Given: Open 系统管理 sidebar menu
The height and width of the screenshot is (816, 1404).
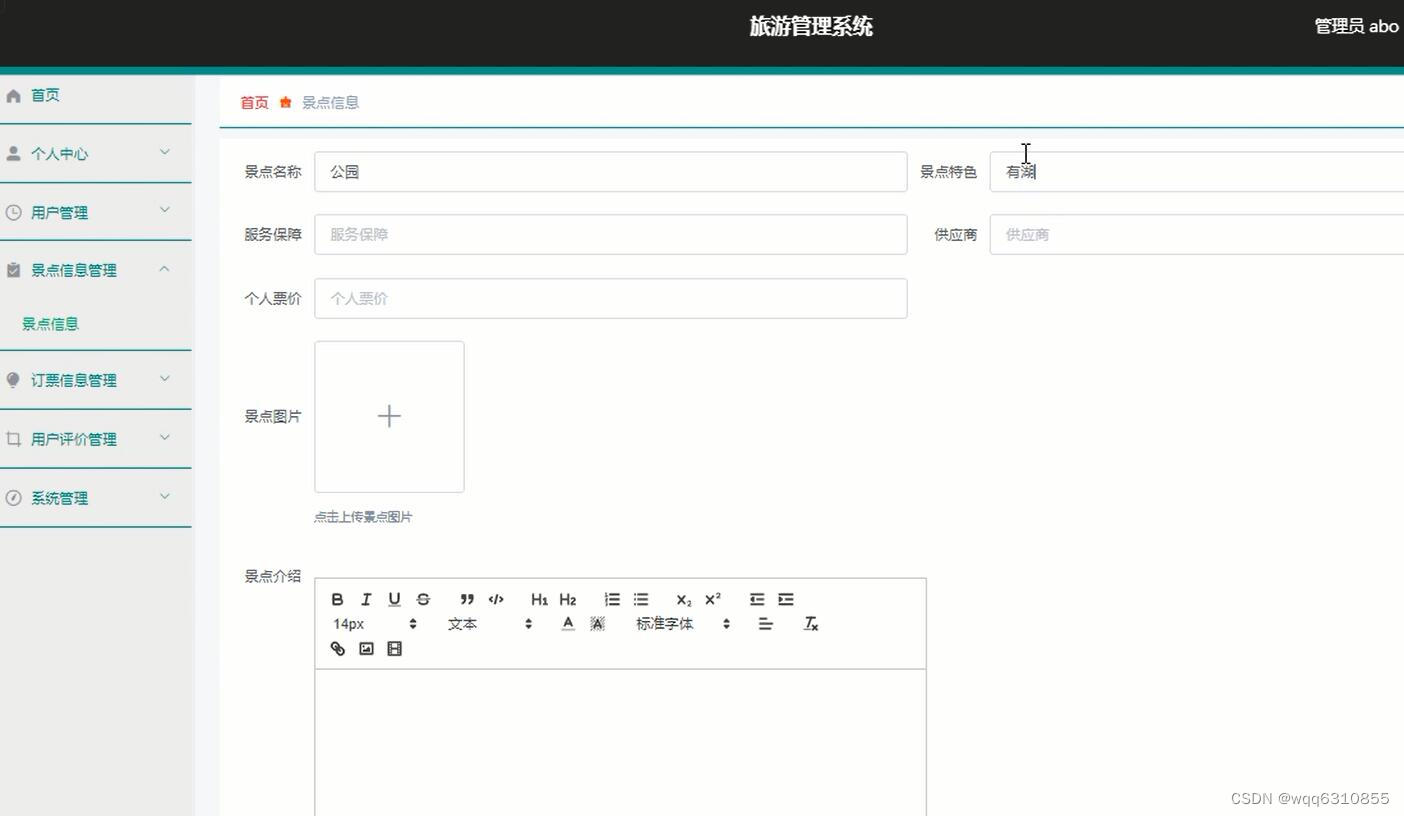Looking at the screenshot, I should 95,498.
